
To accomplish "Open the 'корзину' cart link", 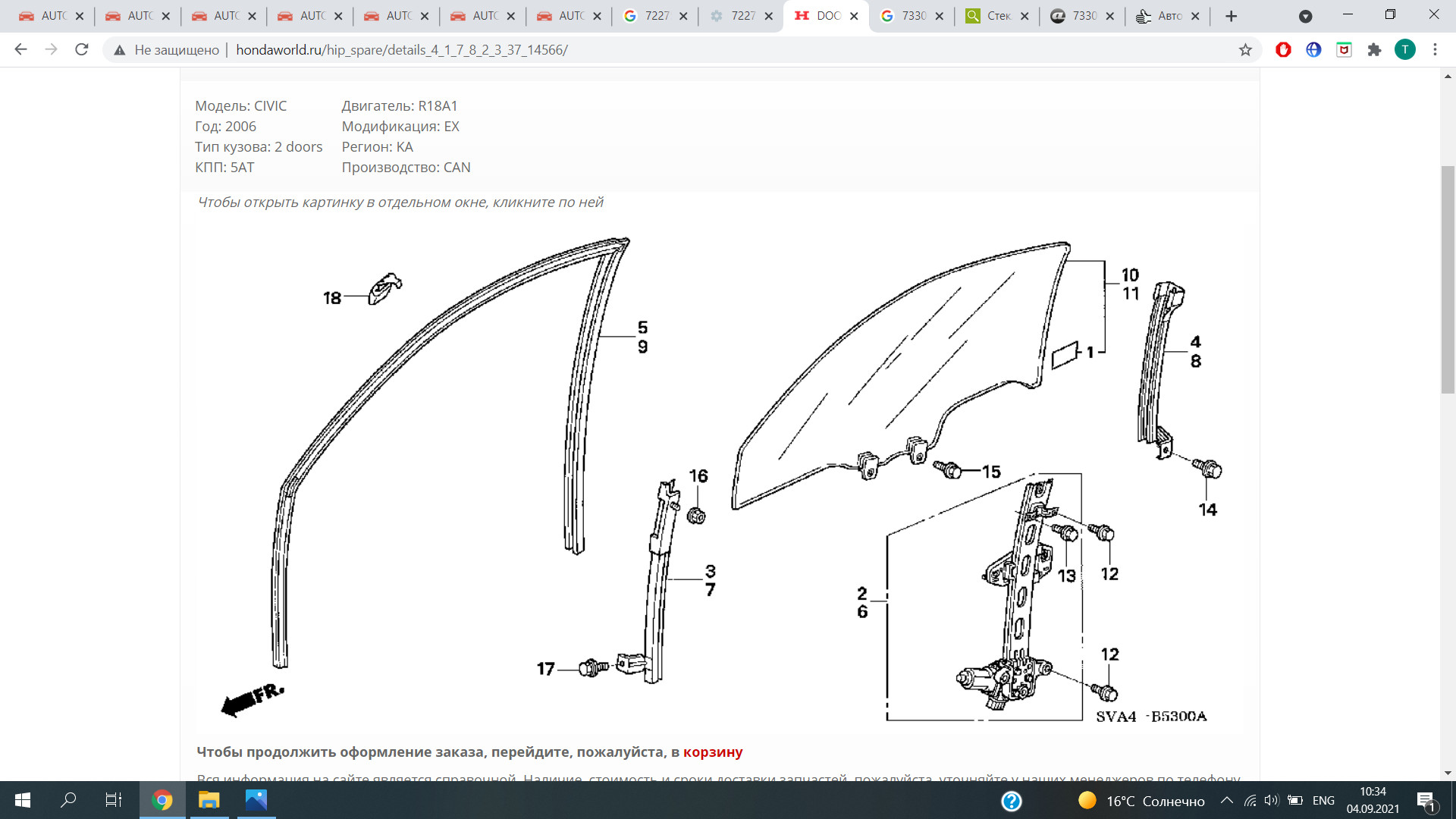I will point(712,752).
